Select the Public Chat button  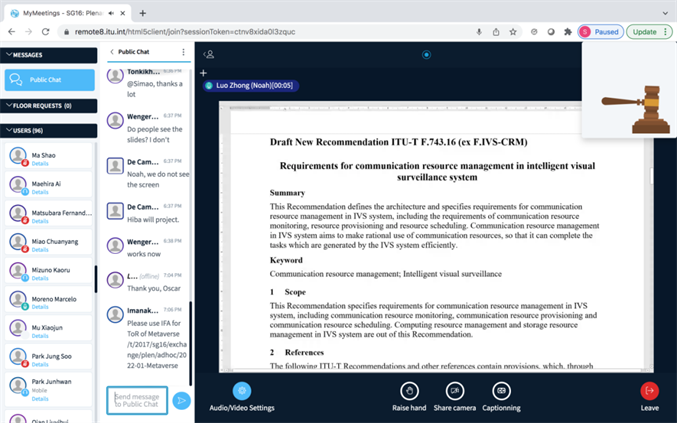point(50,80)
